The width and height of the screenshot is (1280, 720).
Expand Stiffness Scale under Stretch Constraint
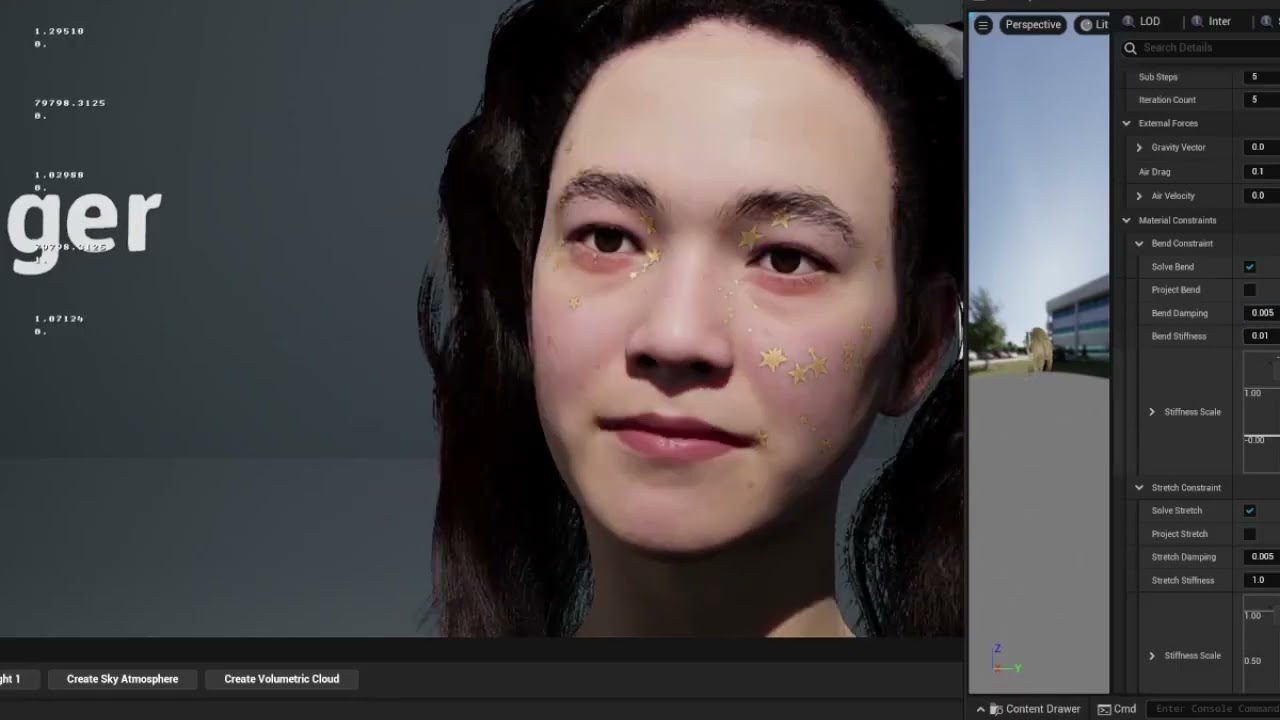pyautogui.click(x=1152, y=656)
